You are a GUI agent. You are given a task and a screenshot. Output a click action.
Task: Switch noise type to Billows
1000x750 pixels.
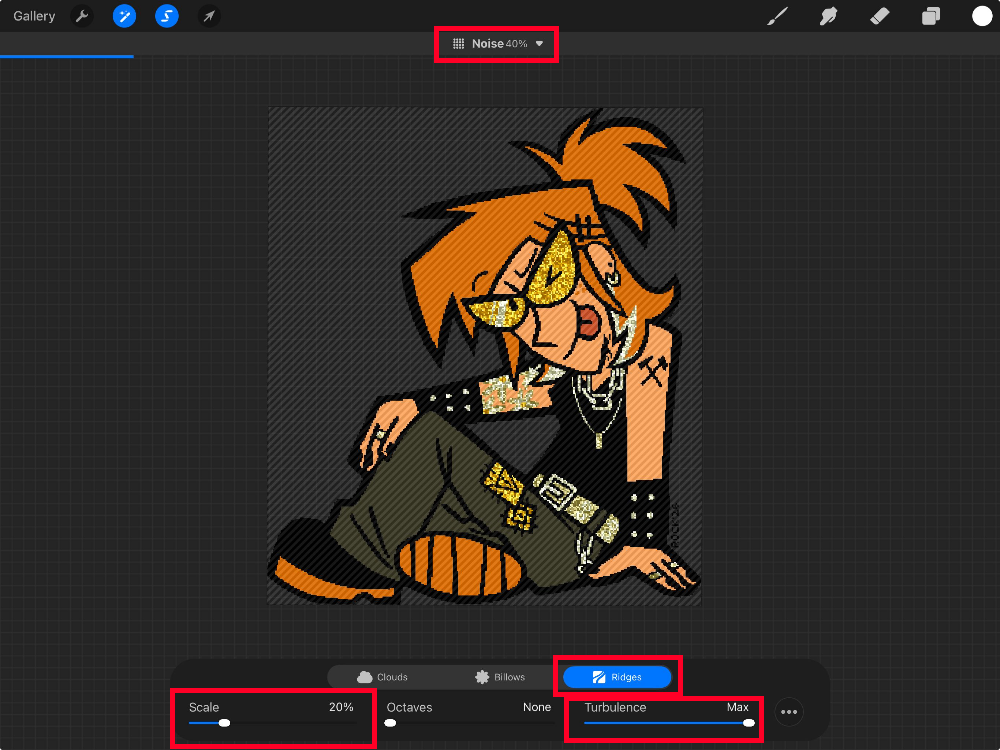coord(500,677)
